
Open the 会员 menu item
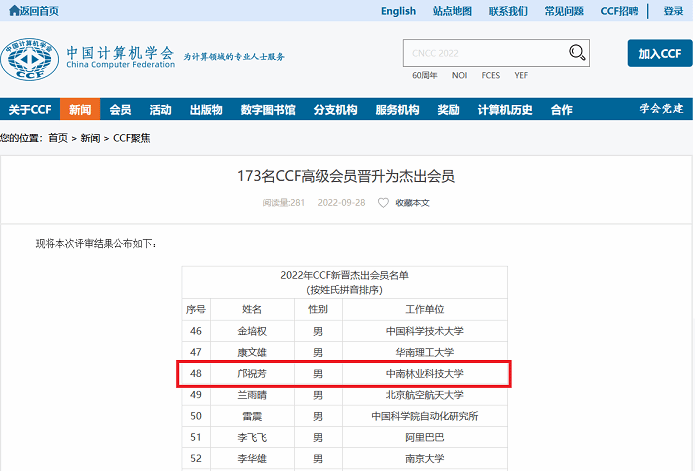[x=120, y=110]
